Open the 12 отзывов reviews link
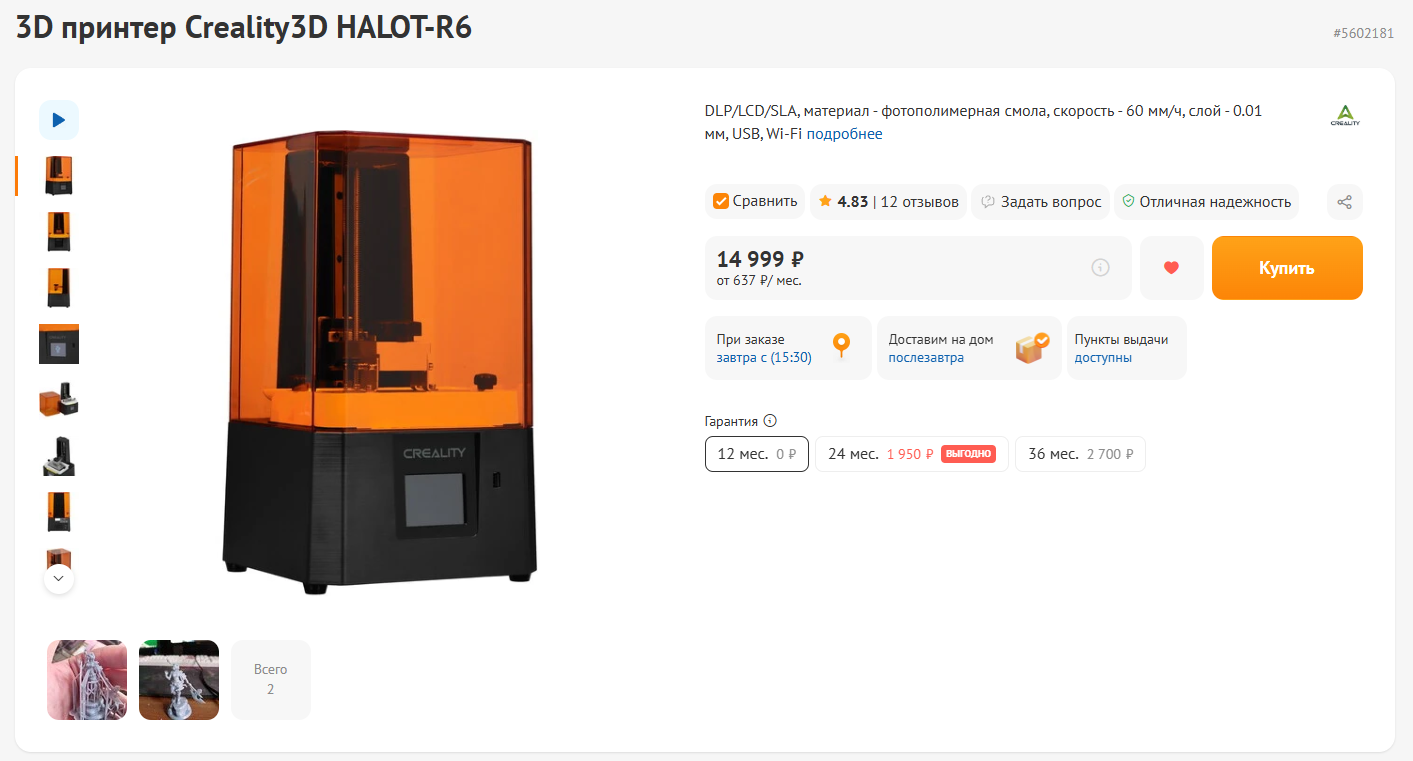Image resolution: width=1413 pixels, height=761 pixels. pyautogui.click(x=919, y=202)
